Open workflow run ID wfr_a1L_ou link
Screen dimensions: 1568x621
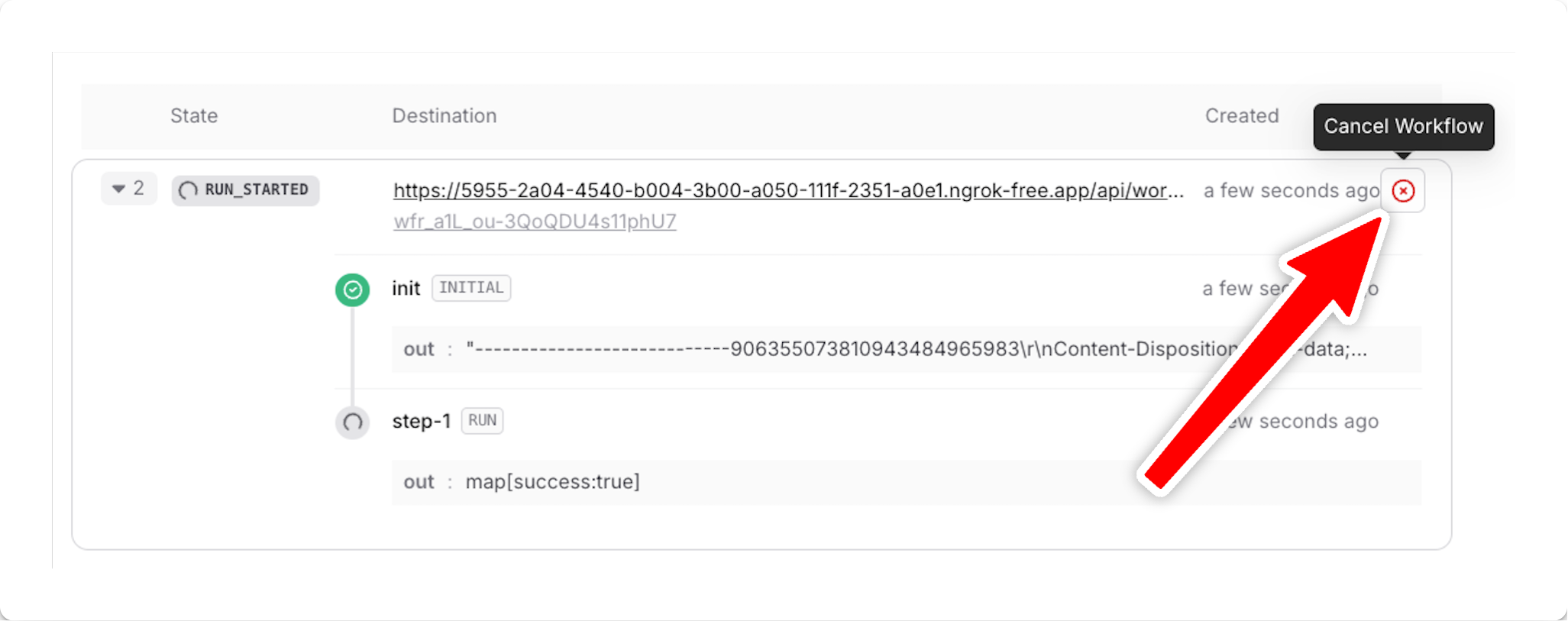coord(535,222)
